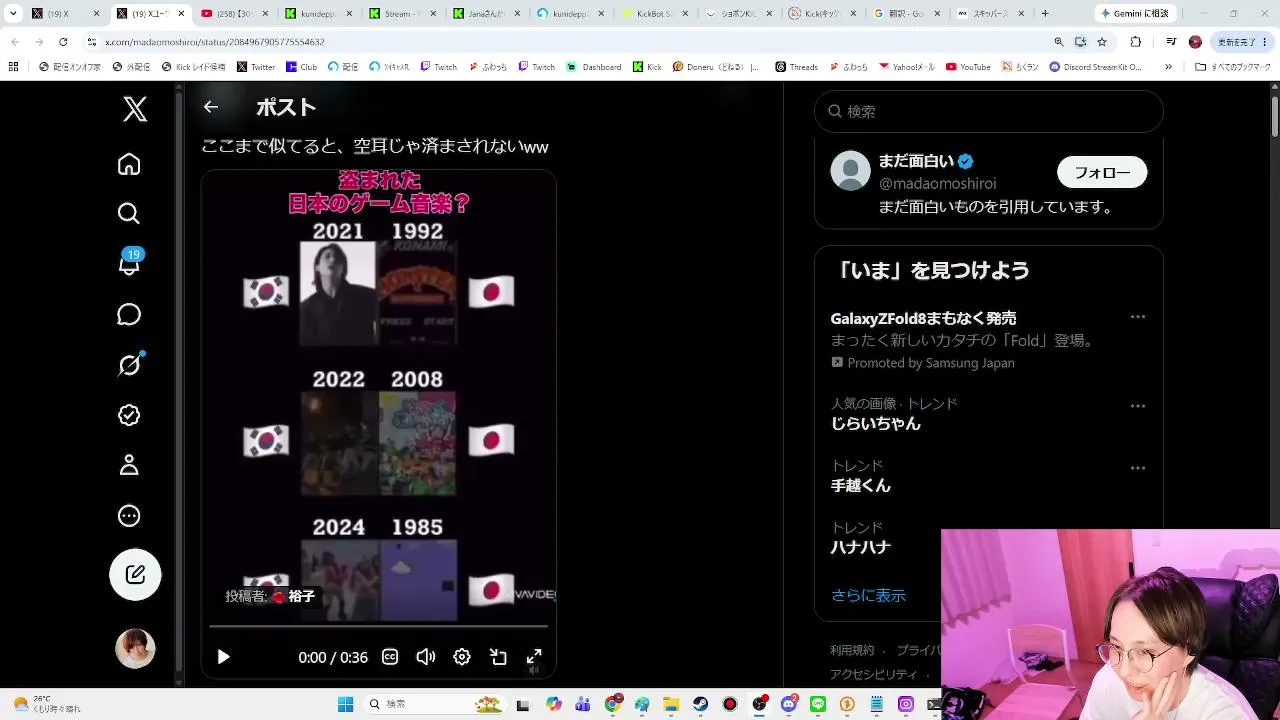Switch to the Stream Kick tab
Screen dimensions: 1280x720
pos(402,14)
